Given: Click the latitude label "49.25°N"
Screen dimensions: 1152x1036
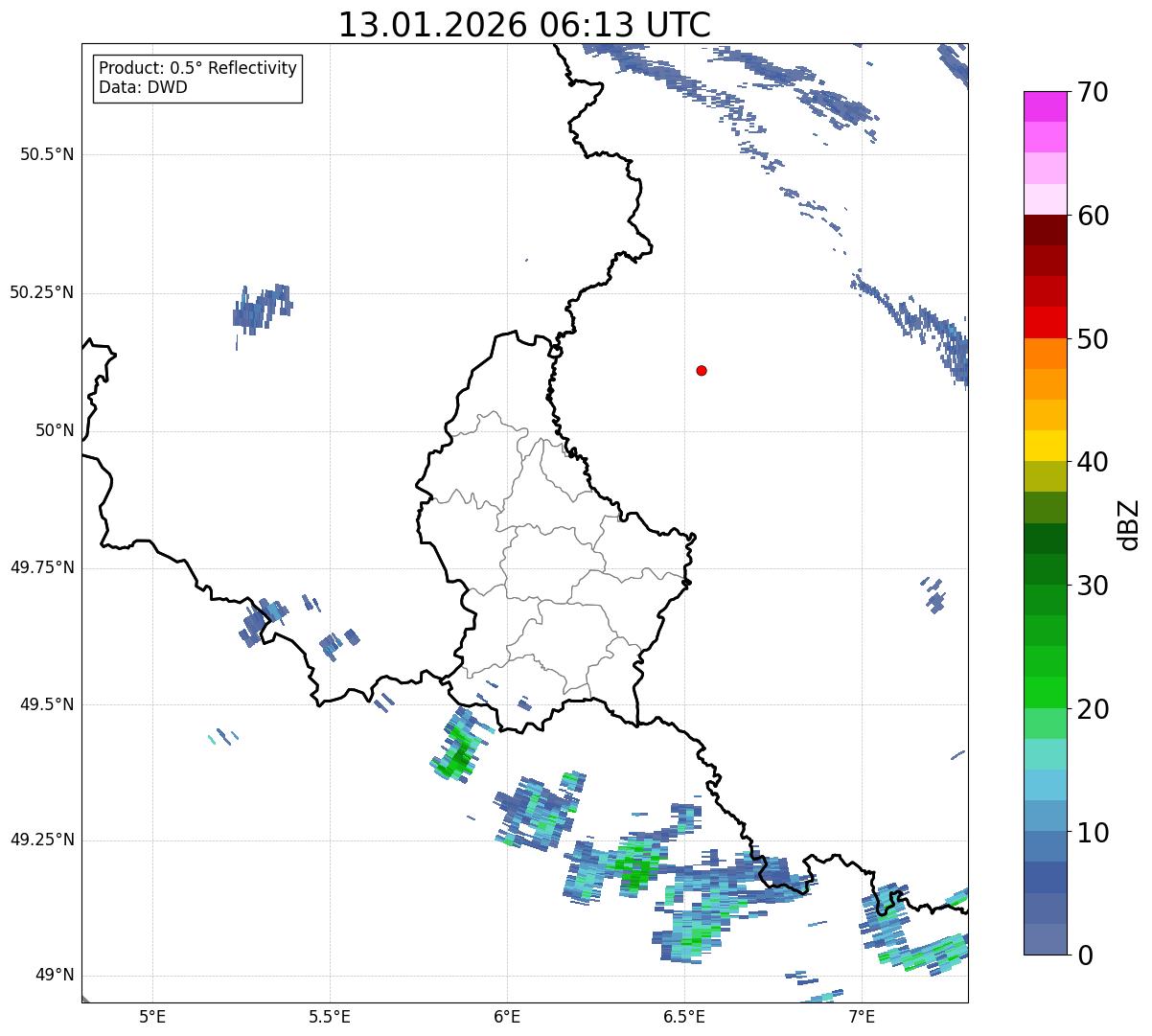Looking at the screenshot, I should (42, 840).
